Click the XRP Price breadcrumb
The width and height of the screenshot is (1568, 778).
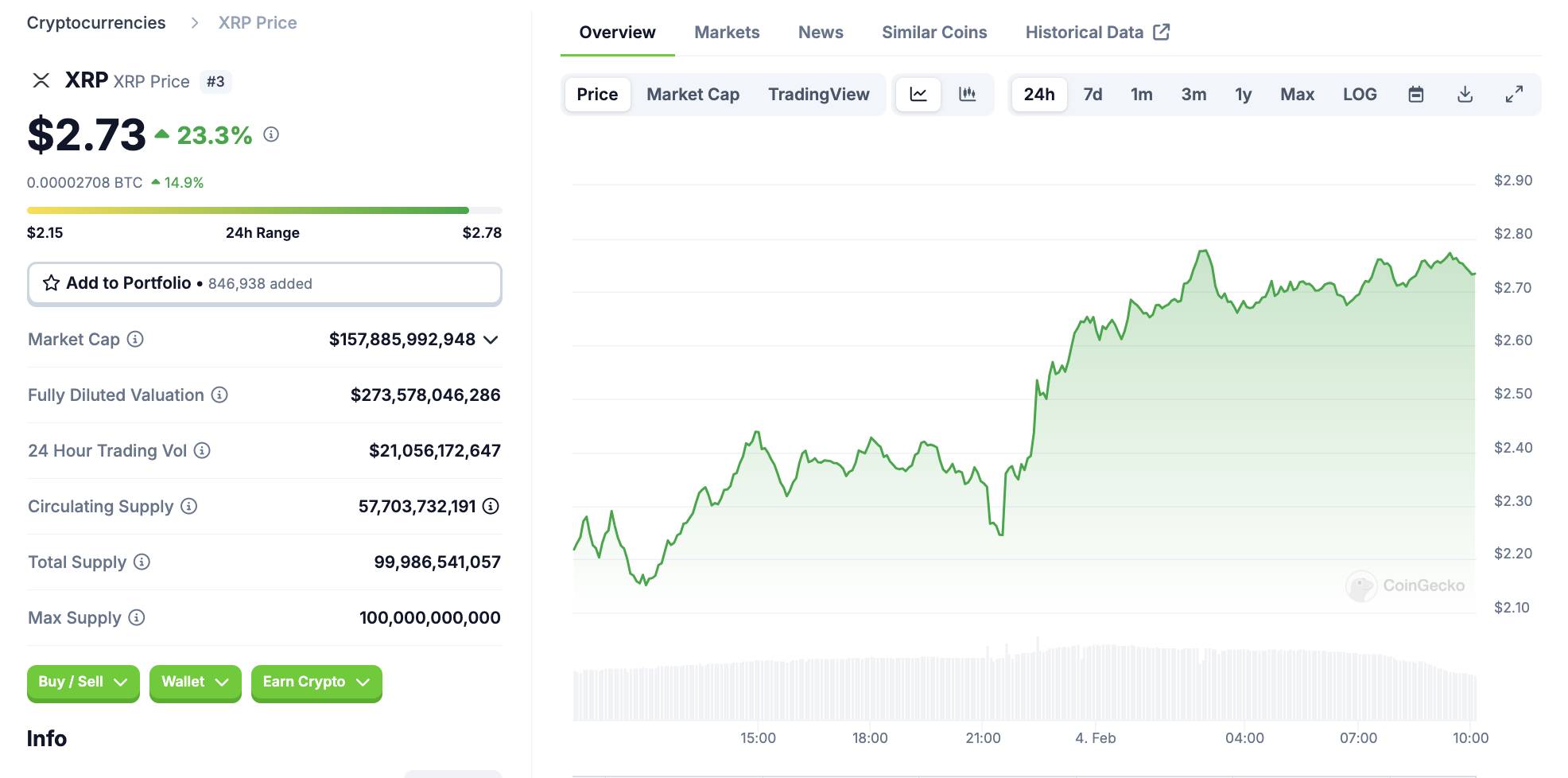coord(258,23)
